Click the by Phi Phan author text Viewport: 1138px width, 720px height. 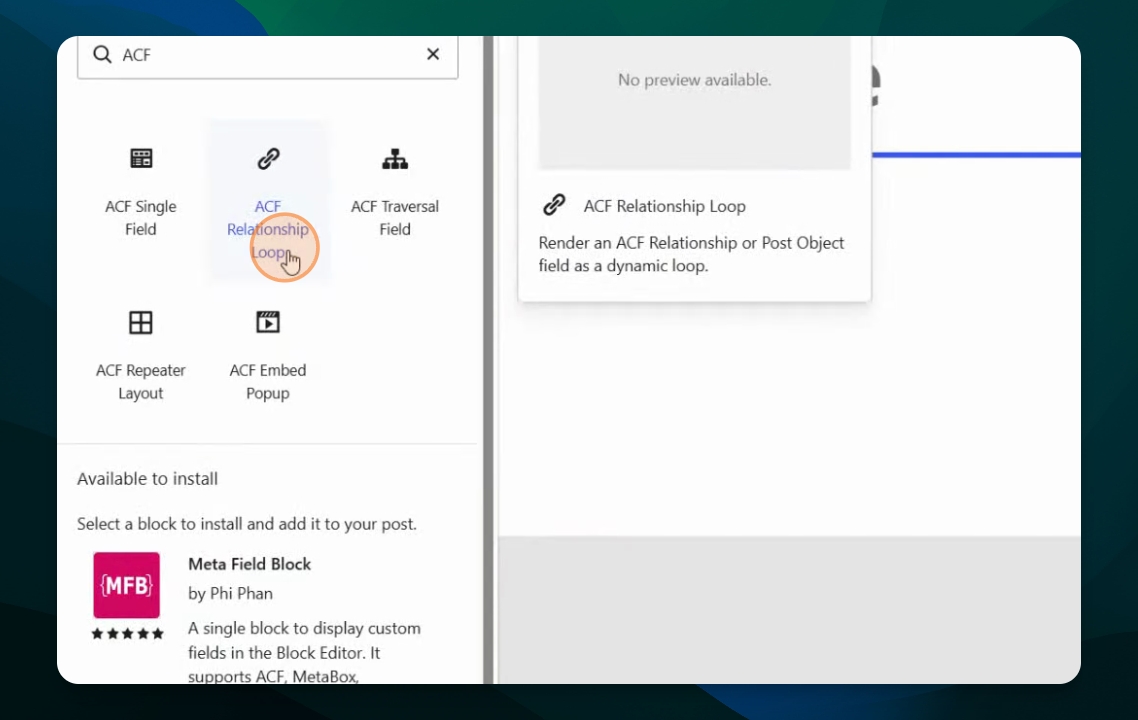(x=230, y=594)
